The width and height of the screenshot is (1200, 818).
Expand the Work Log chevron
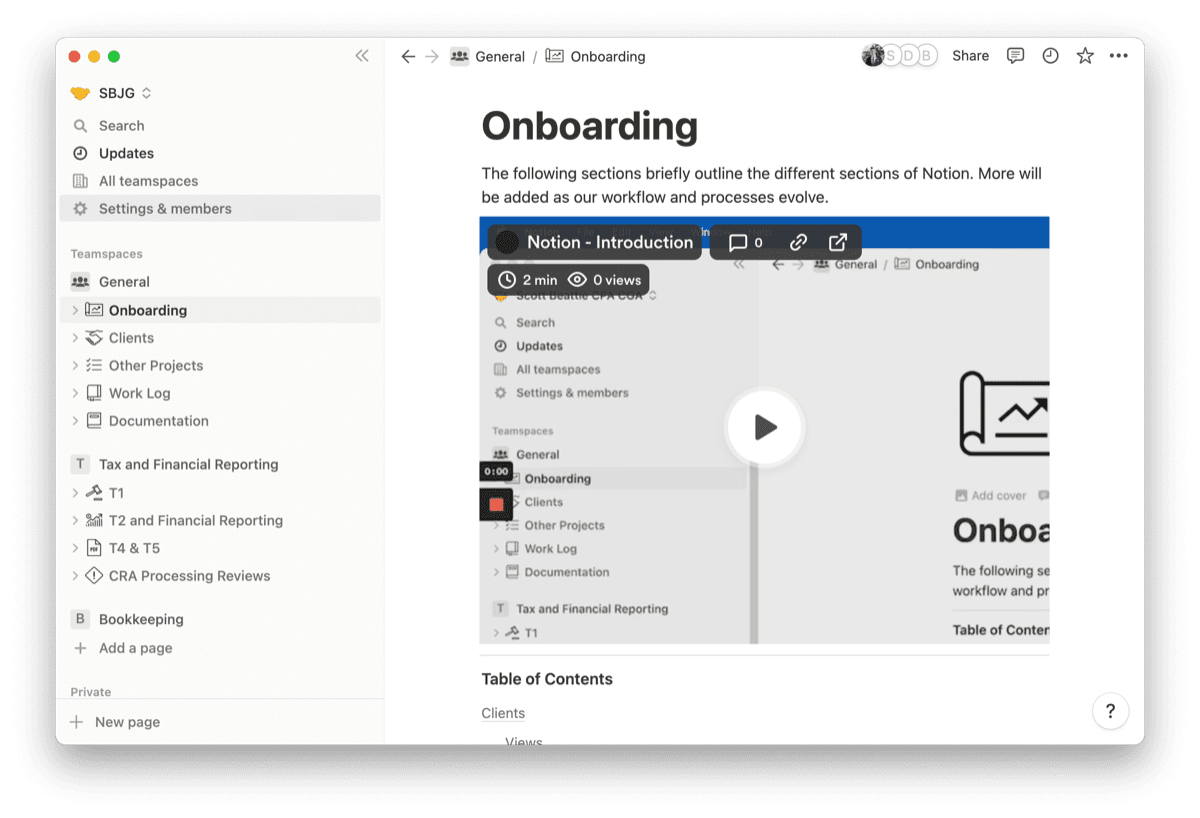(x=75, y=393)
